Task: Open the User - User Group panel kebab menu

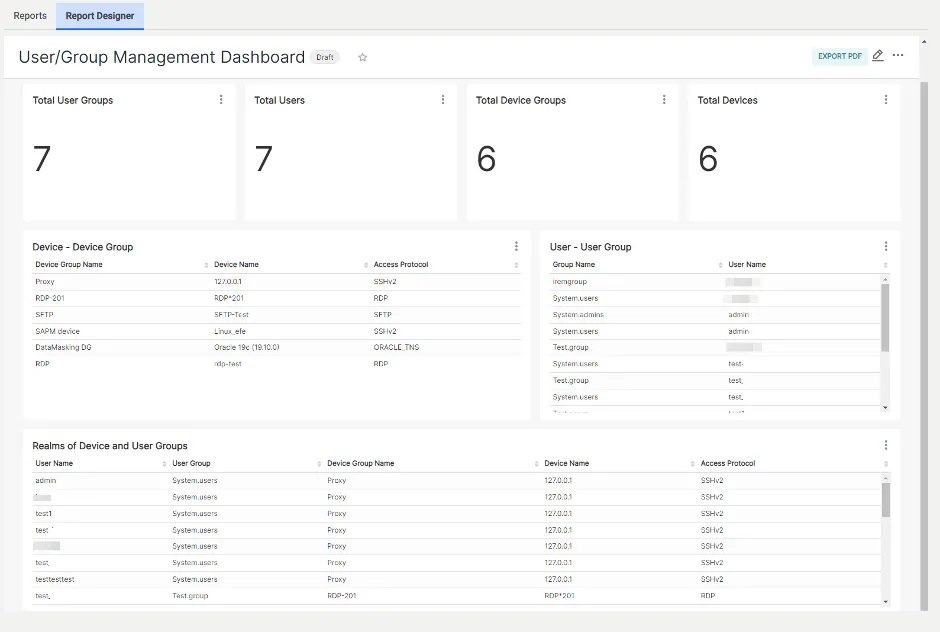Action: [x=886, y=246]
